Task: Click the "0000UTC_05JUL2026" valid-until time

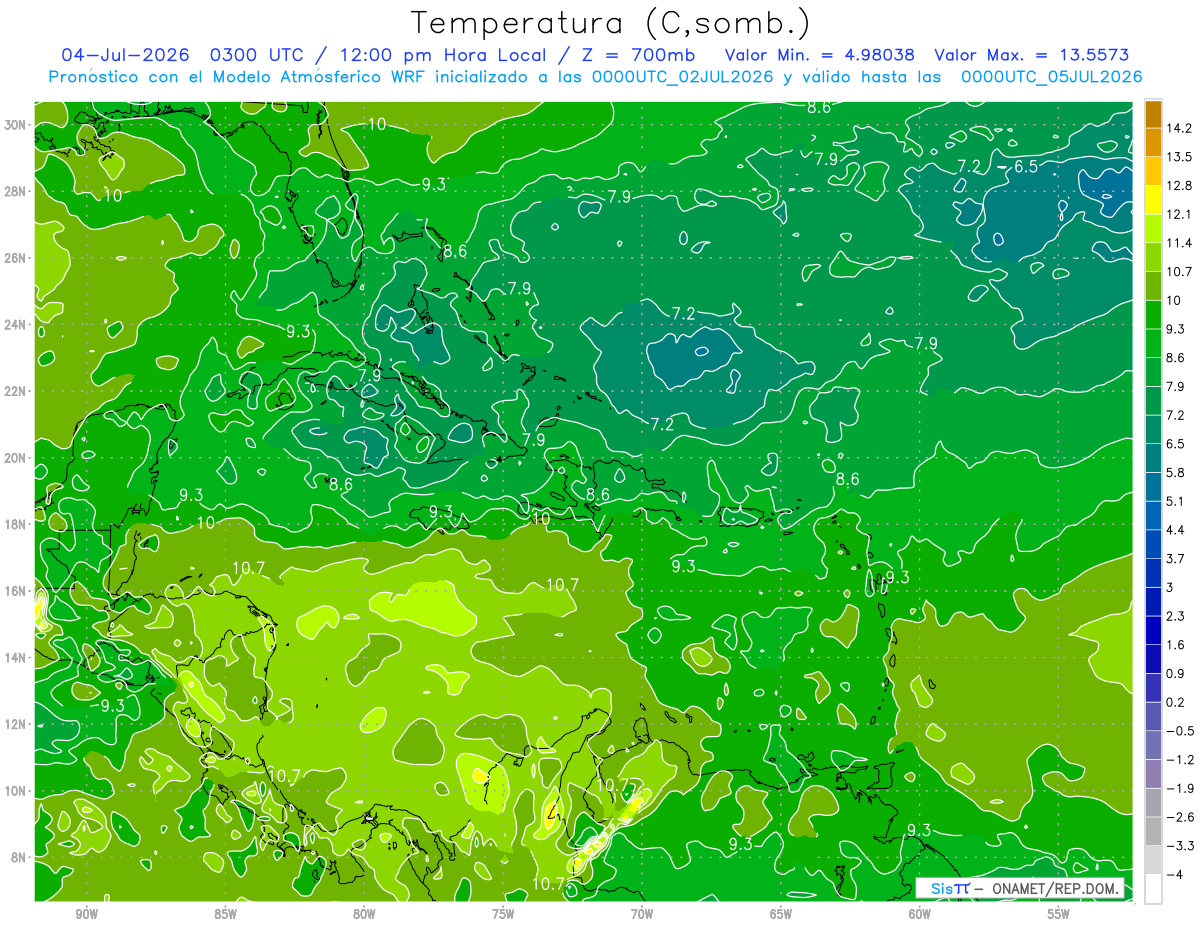Action: [1051, 77]
